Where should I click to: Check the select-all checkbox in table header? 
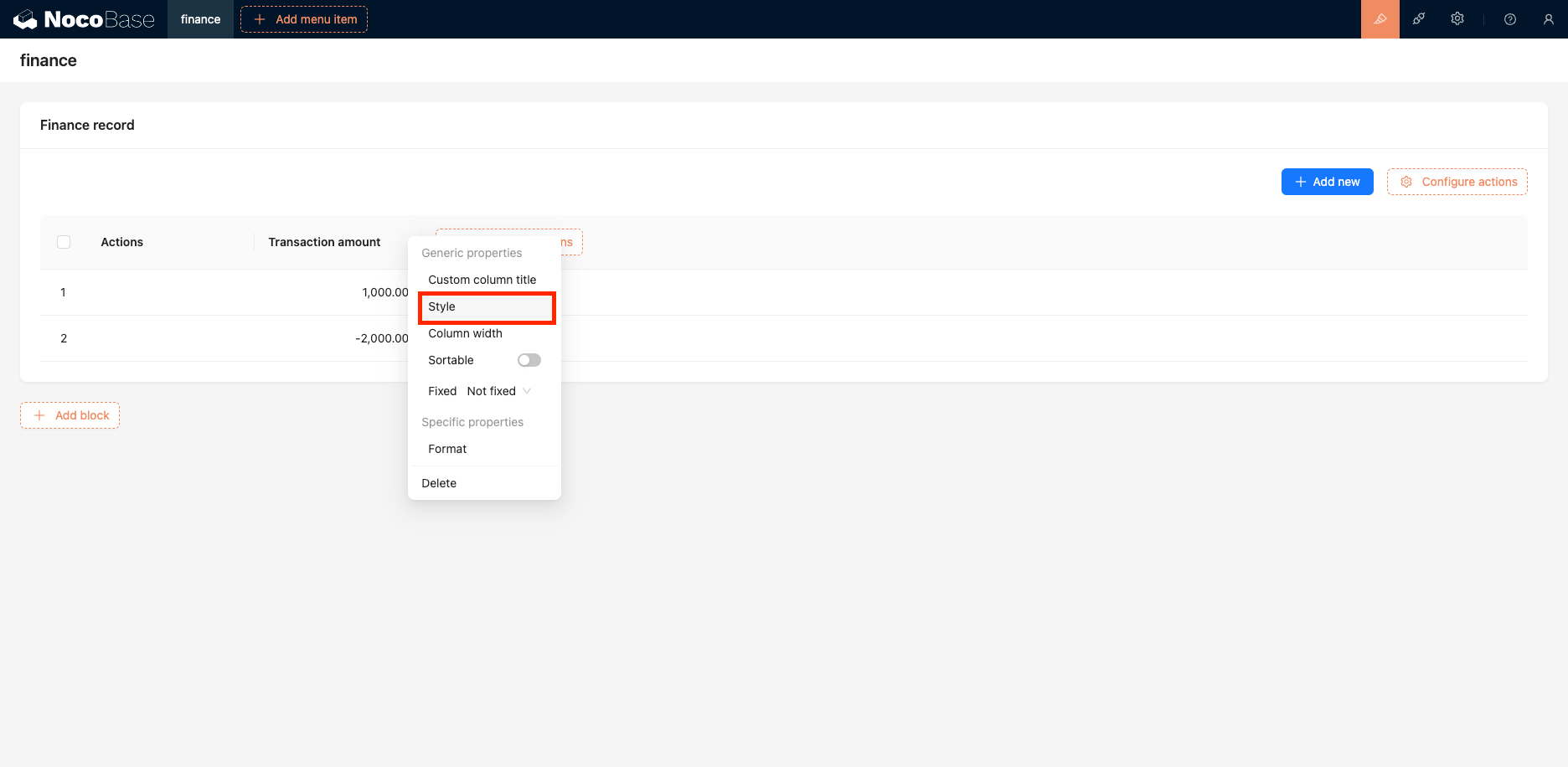click(64, 242)
